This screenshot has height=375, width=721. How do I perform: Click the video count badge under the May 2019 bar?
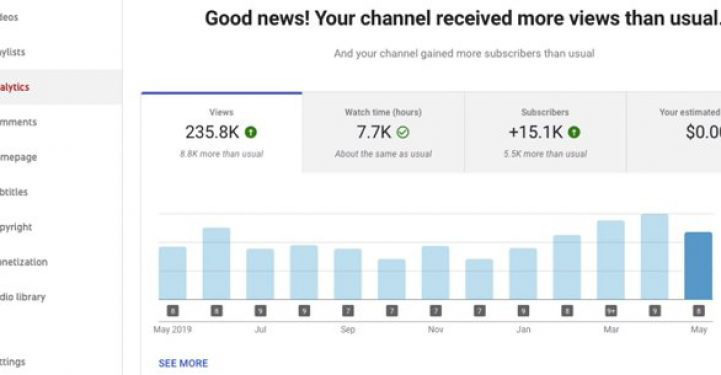[x=172, y=311]
